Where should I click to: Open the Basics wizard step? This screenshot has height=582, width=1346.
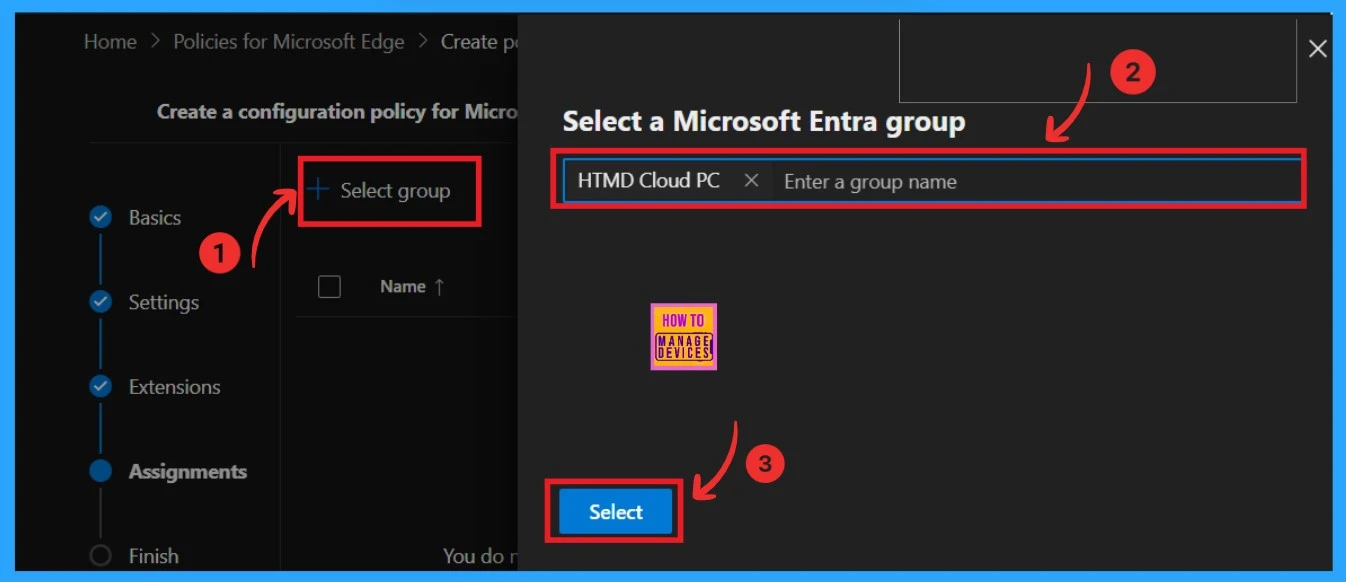(155, 218)
